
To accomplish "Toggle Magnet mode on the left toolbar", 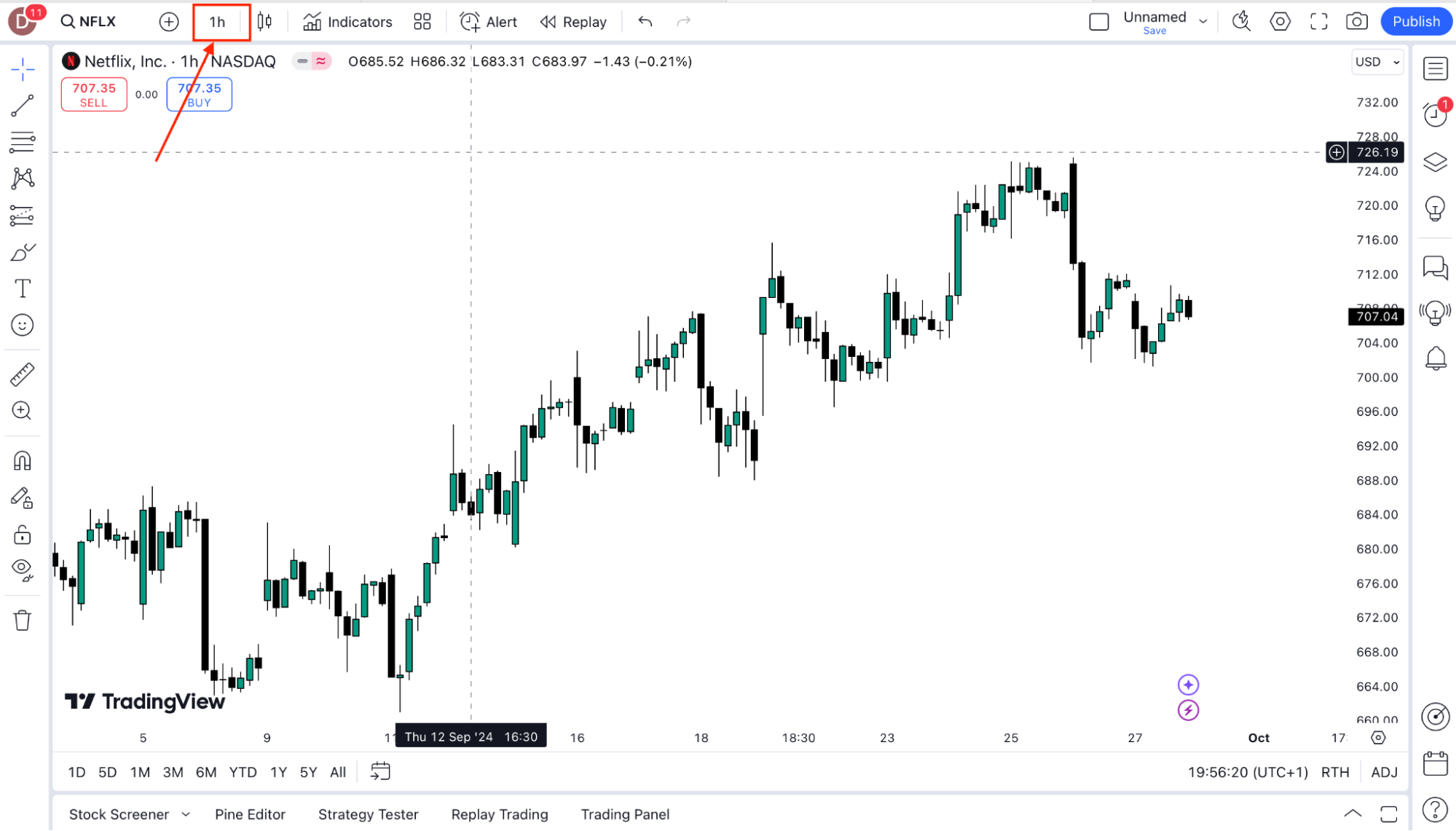I will [23, 461].
